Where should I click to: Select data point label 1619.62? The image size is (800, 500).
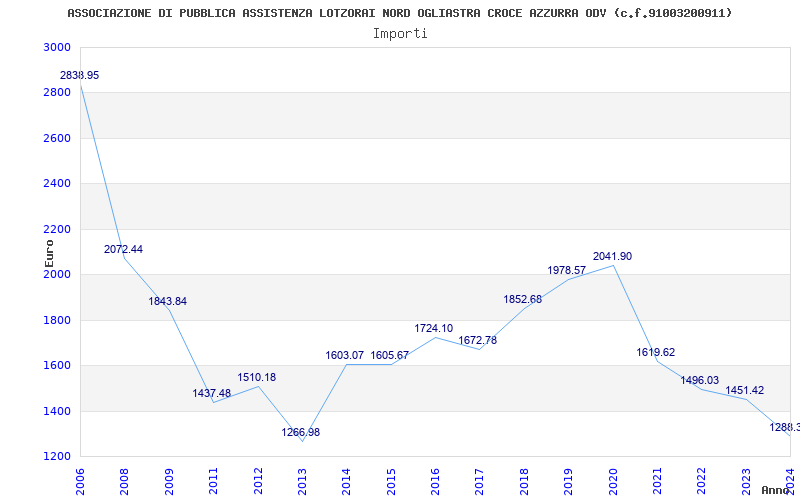[656, 353]
